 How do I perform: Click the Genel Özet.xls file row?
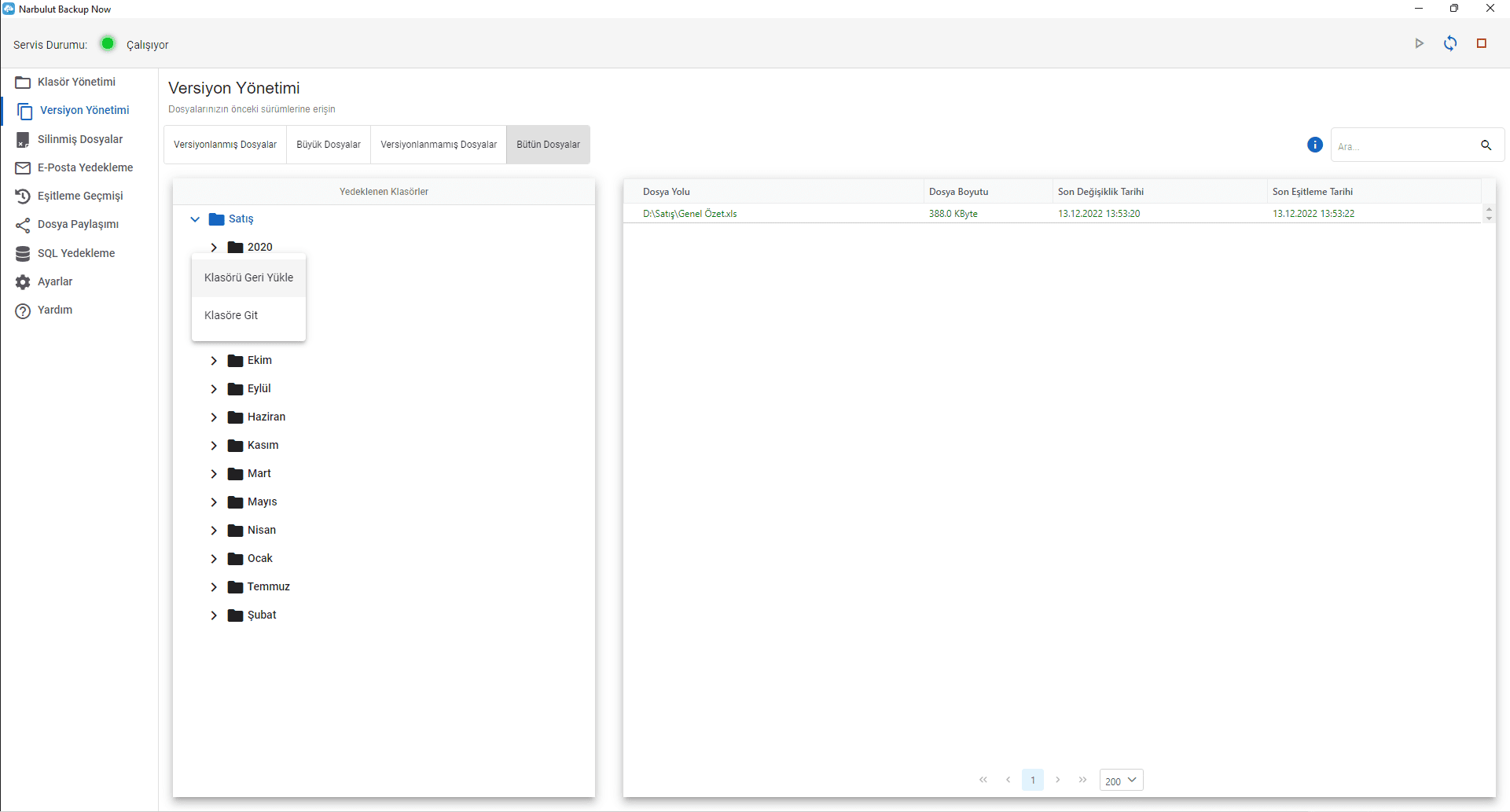690,214
